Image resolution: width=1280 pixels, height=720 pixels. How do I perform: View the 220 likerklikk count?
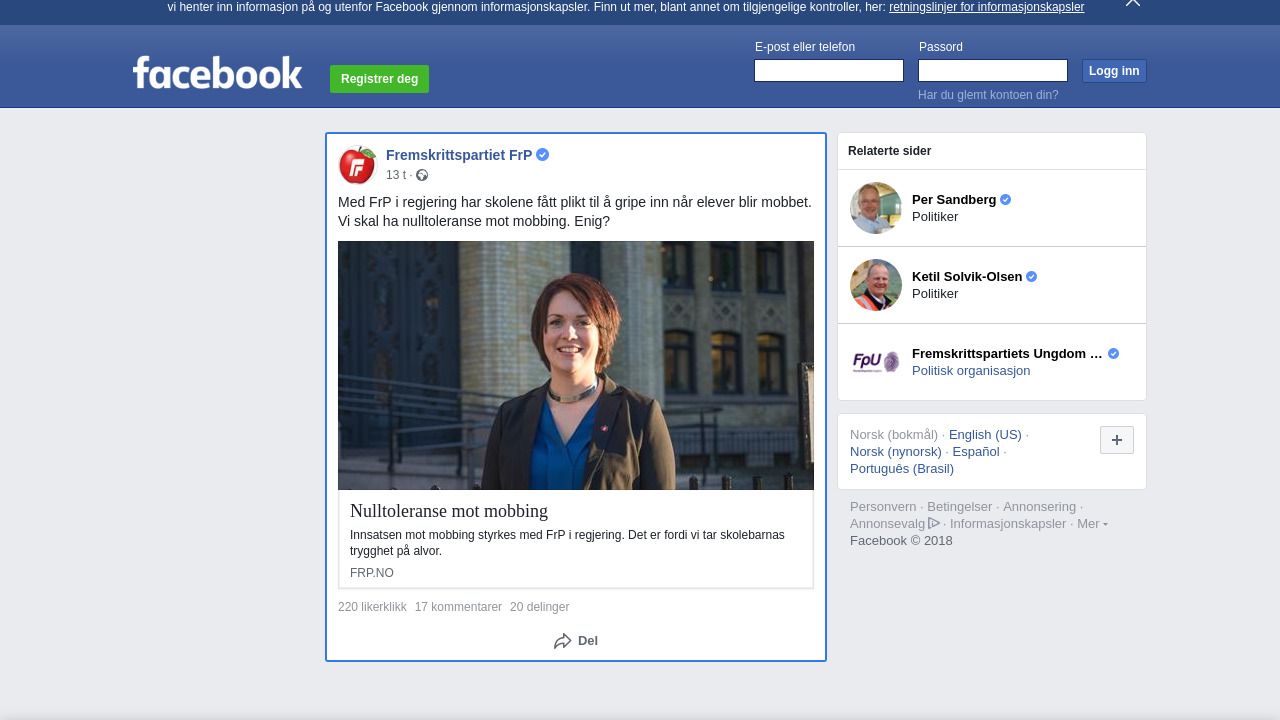(372, 607)
